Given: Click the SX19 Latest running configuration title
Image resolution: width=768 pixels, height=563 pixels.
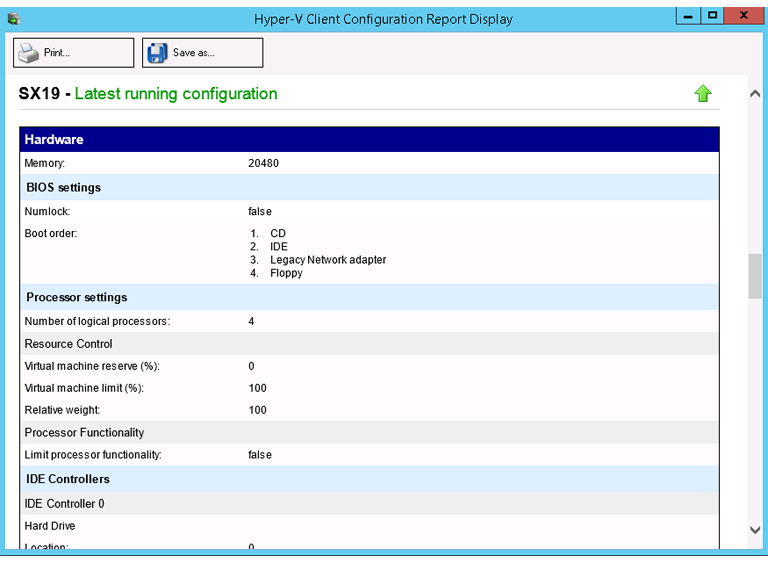Looking at the screenshot, I should pos(148,94).
